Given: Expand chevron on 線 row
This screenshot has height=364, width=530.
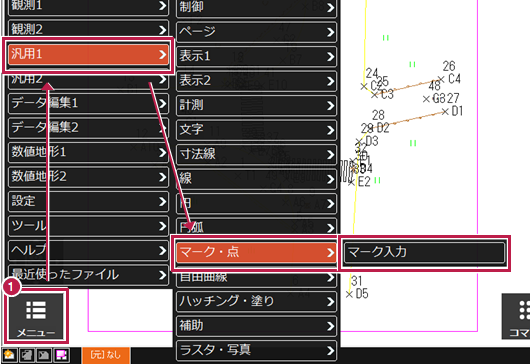Looking at the screenshot, I should (331, 179).
